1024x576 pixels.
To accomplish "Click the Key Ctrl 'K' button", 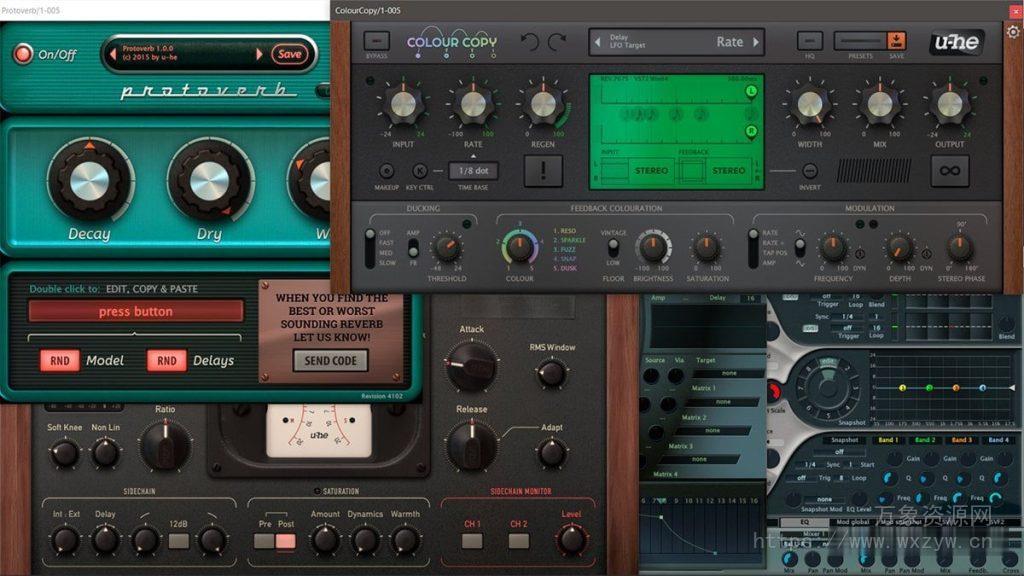I will point(420,171).
